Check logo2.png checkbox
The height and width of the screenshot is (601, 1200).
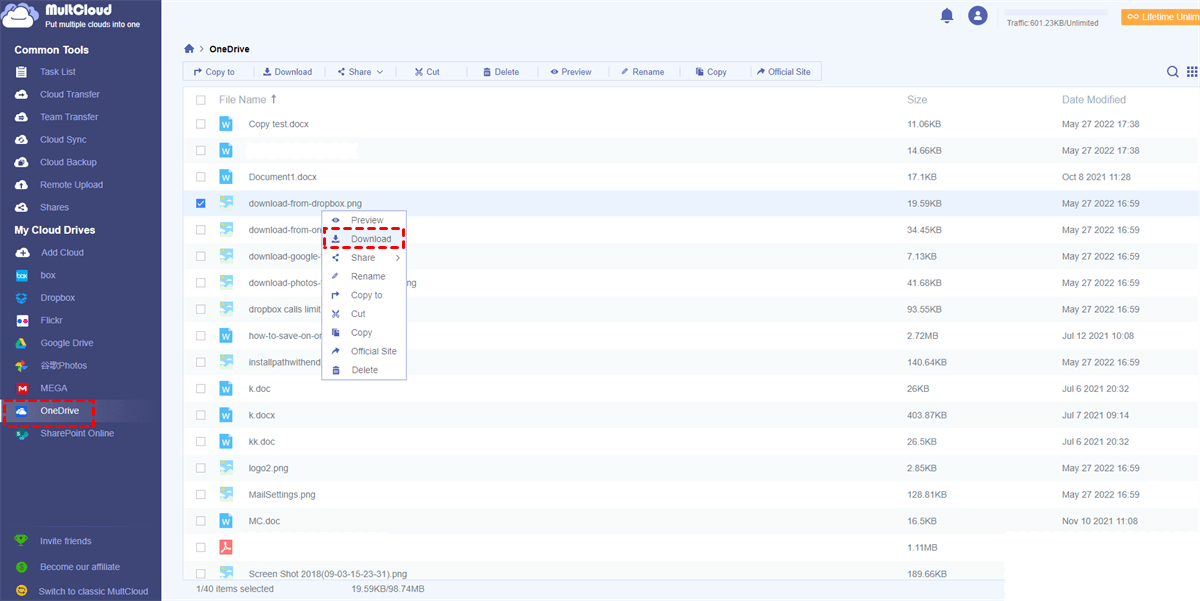tap(201, 468)
